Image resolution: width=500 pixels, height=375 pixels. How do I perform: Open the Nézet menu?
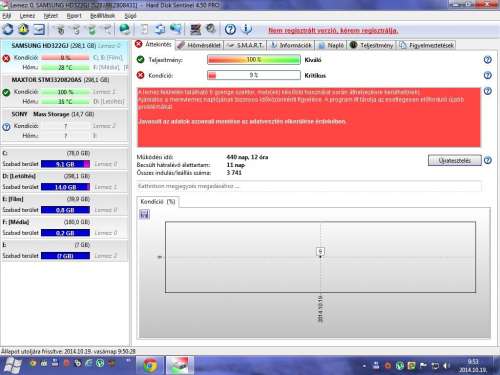pyautogui.click(x=51, y=16)
